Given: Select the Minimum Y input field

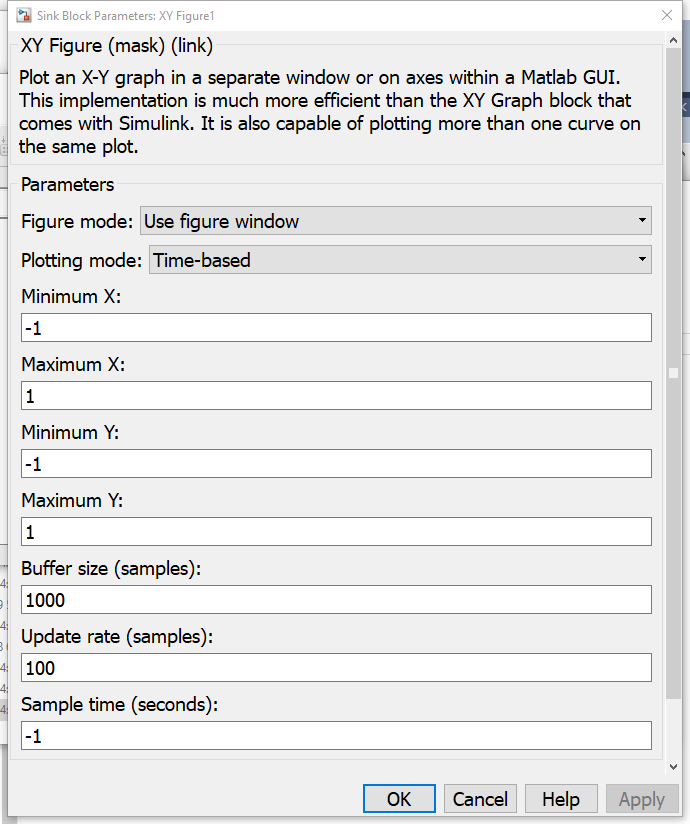Looking at the screenshot, I should pyautogui.click(x=336, y=464).
